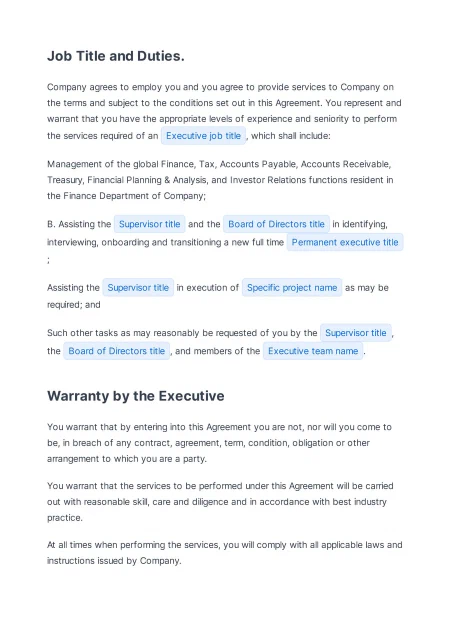This screenshot has width=450, height=636.
Task: Click the text 'required; and'
Action: point(73,305)
